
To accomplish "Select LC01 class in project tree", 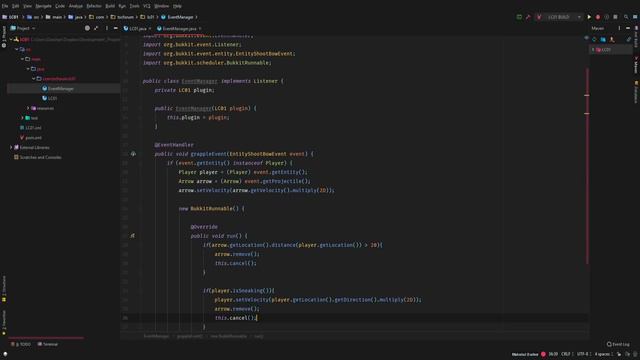I will (x=52, y=98).
